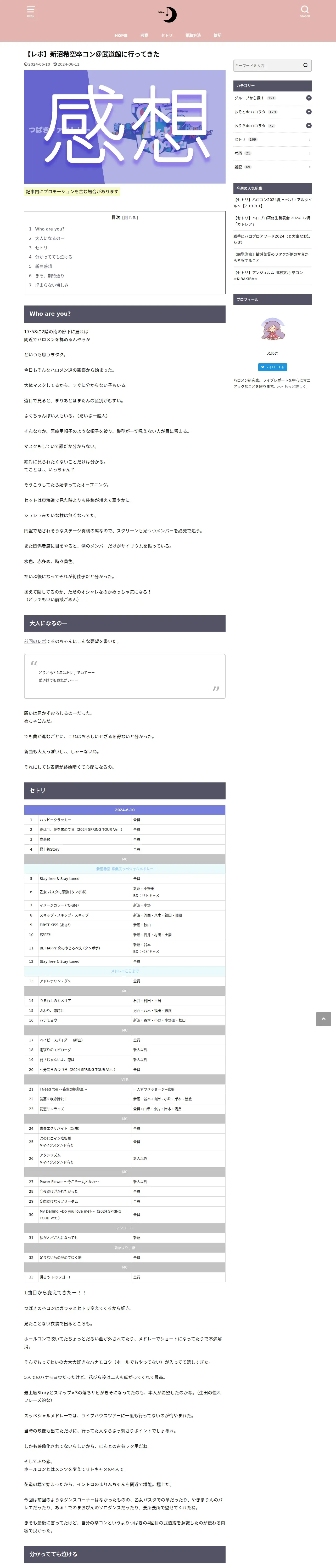Click setlist row 初恋サンライズ
Image resolution: width=336 pixels, height=1568 pixels.
pyautogui.click(x=124, y=1109)
